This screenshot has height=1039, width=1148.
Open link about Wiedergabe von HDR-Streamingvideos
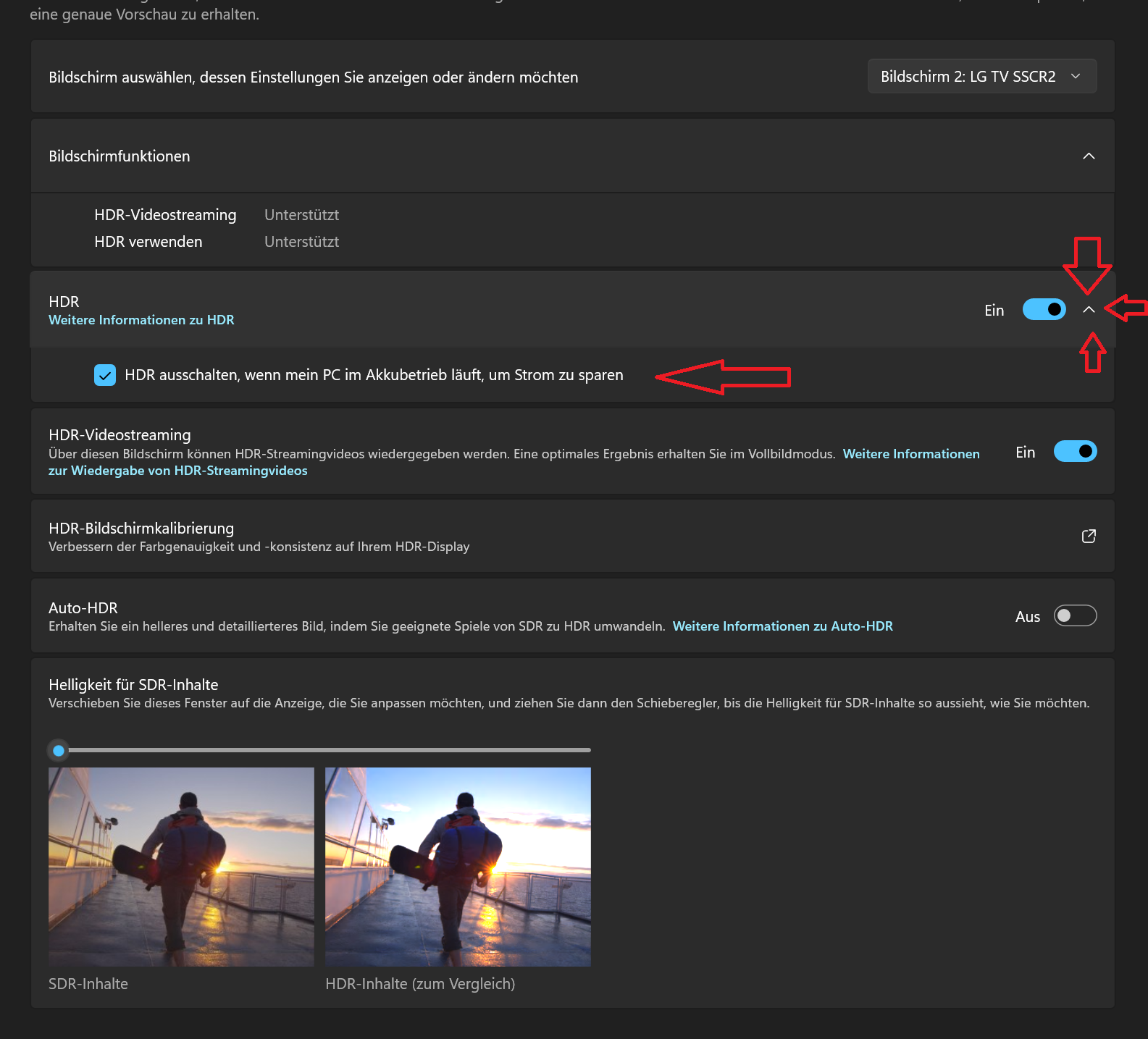pos(178,471)
